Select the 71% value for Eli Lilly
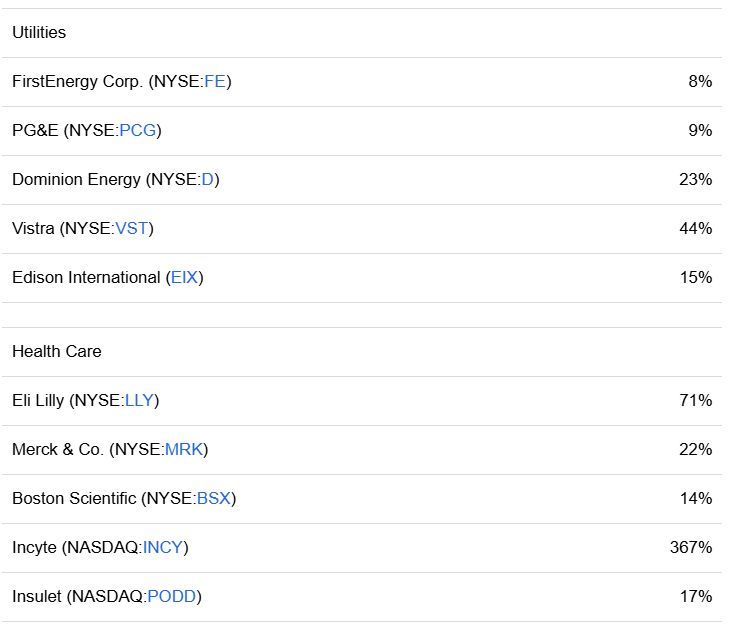This screenshot has height=628, width=730. (x=695, y=401)
